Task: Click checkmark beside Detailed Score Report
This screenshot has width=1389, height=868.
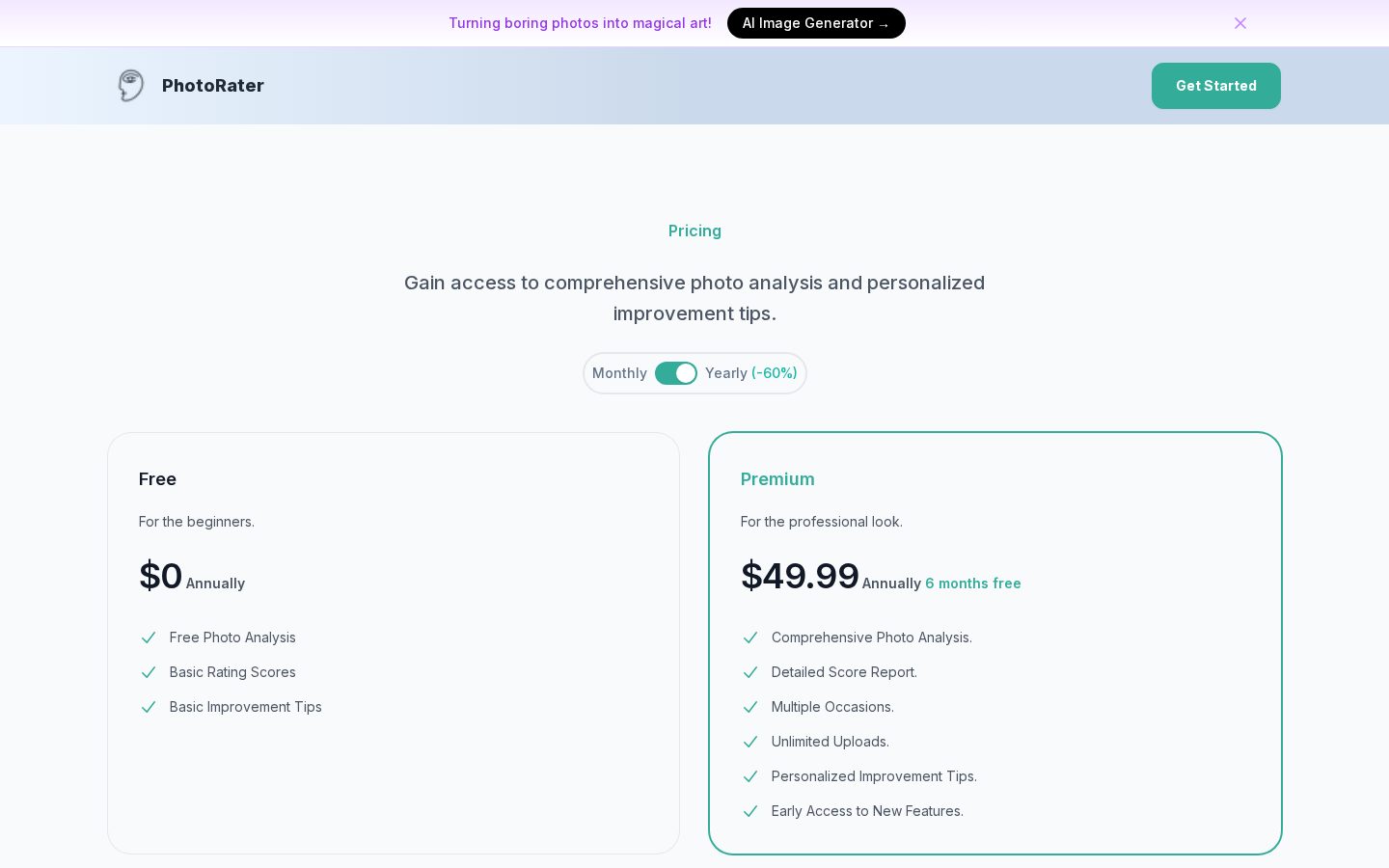Action: [x=750, y=672]
